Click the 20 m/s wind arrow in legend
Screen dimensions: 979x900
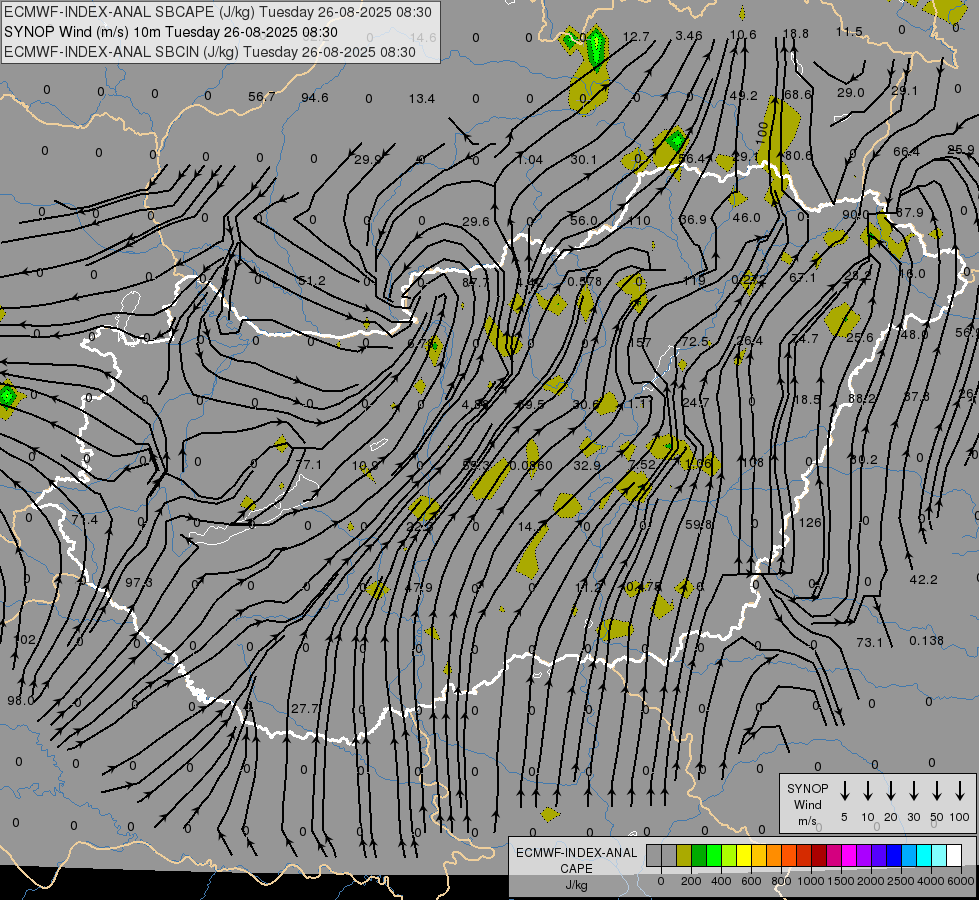tap(891, 791)
